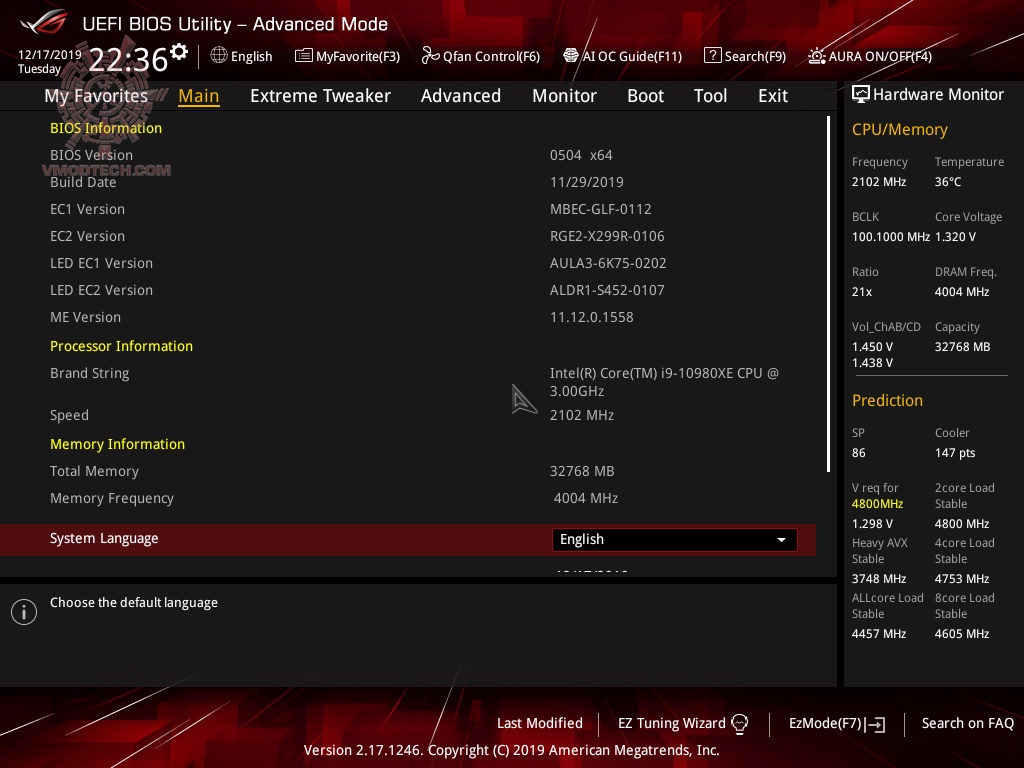Click the Memory Information heading
Screen dimensions: 1024x768
pos(118,444)
